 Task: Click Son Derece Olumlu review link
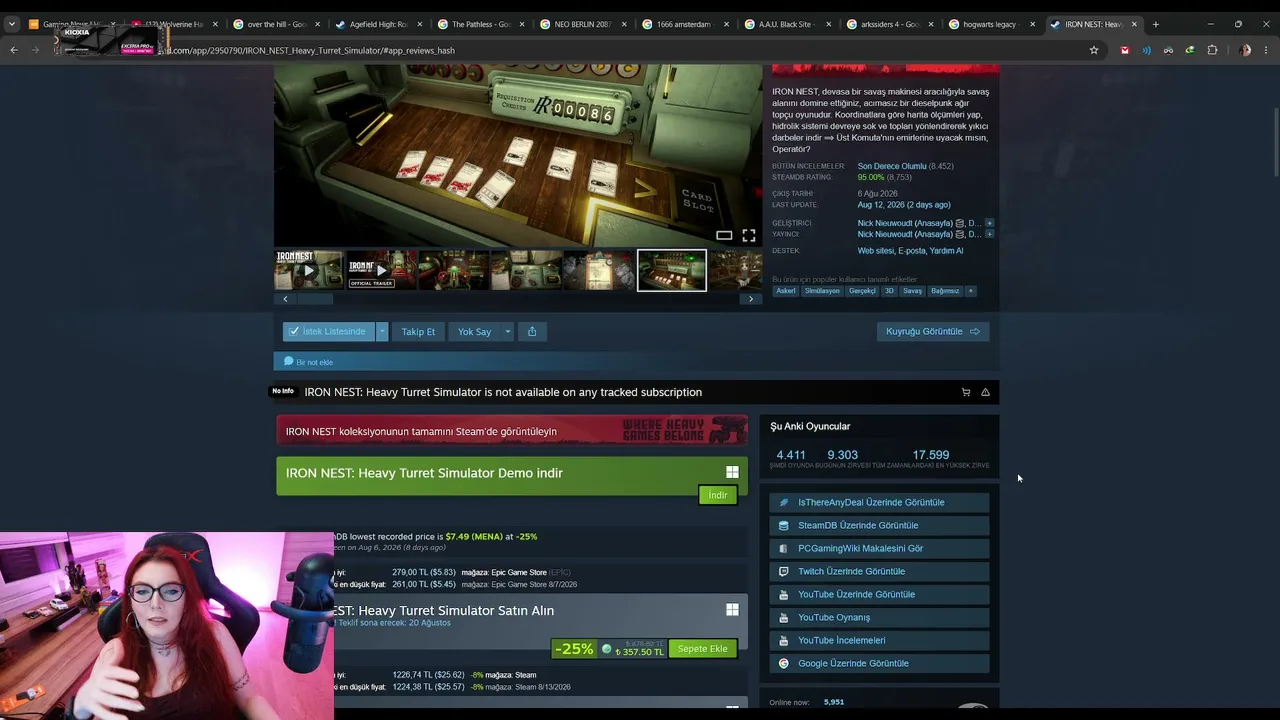[892, 166]
